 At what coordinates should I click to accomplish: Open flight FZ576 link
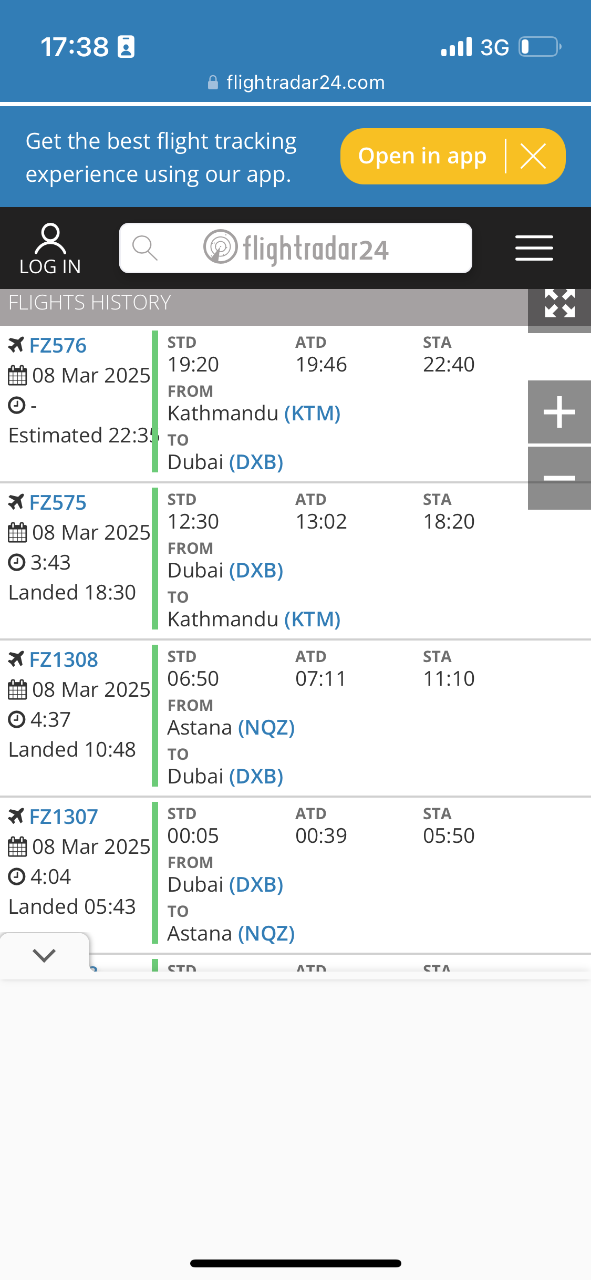point(58,345)
